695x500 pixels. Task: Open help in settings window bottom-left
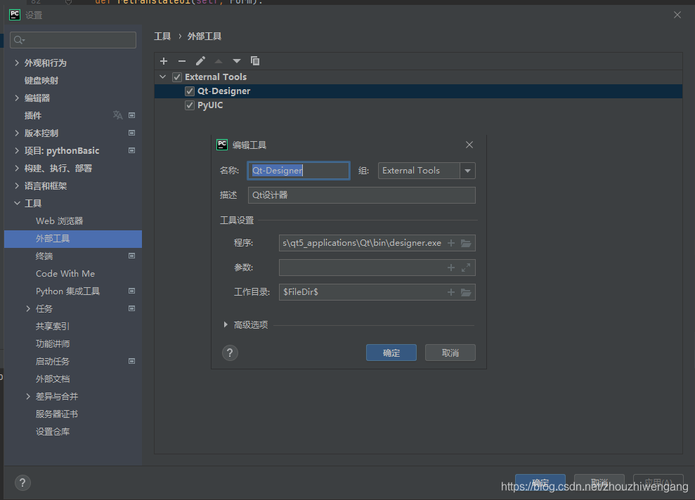point(23,483)
